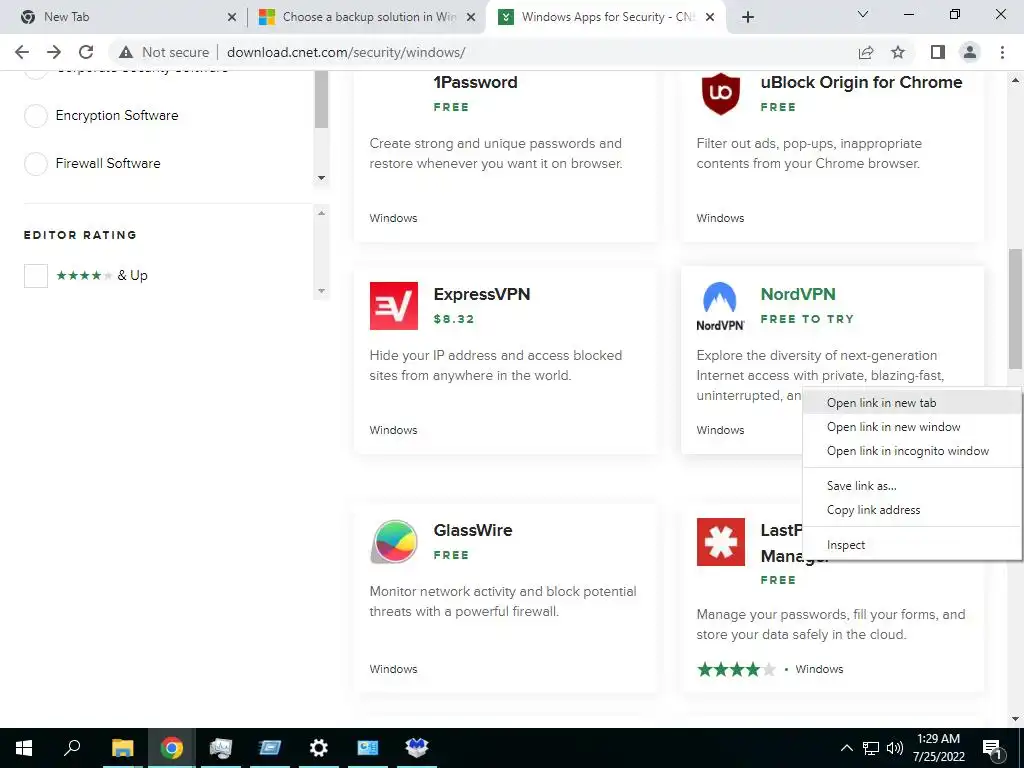Click the Chrome icon in the taskbar
This screenshot has width=1024, height=768.
[171, 748]
